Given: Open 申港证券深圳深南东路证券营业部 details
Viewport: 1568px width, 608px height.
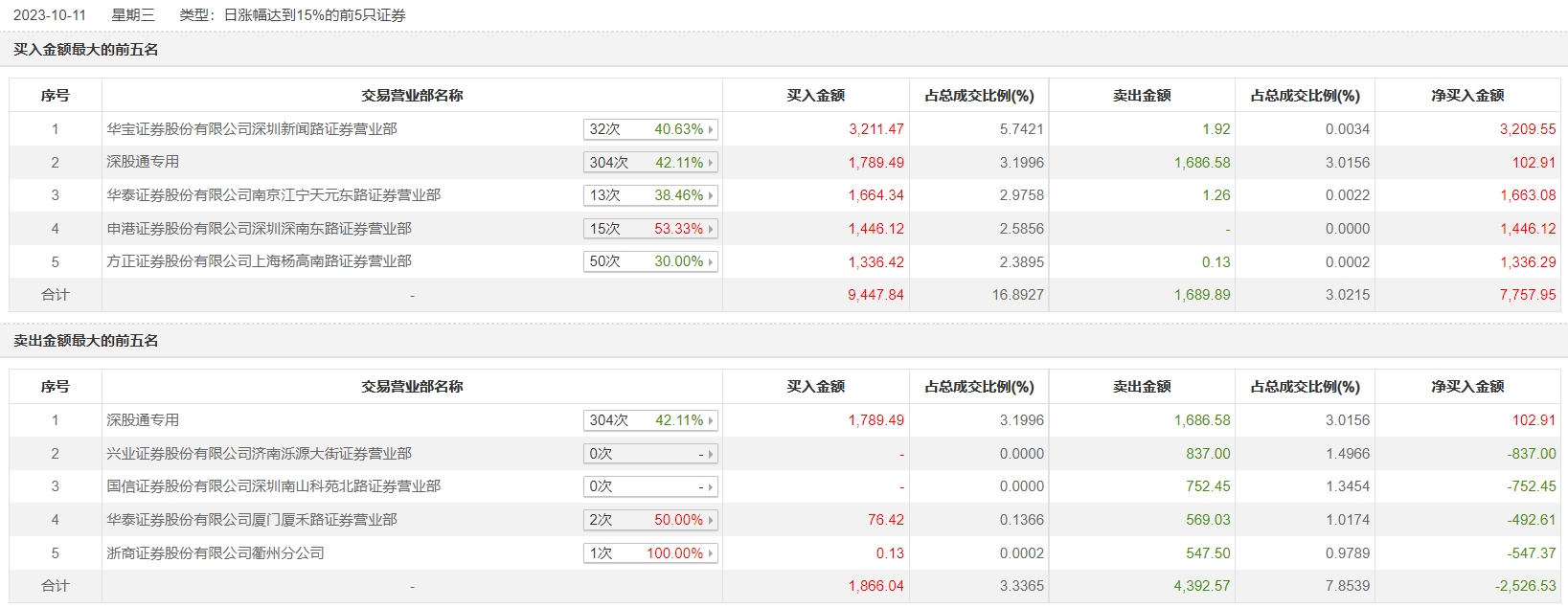Looking at the screenshot, I should pyautogui.click(x=259, y=229).
